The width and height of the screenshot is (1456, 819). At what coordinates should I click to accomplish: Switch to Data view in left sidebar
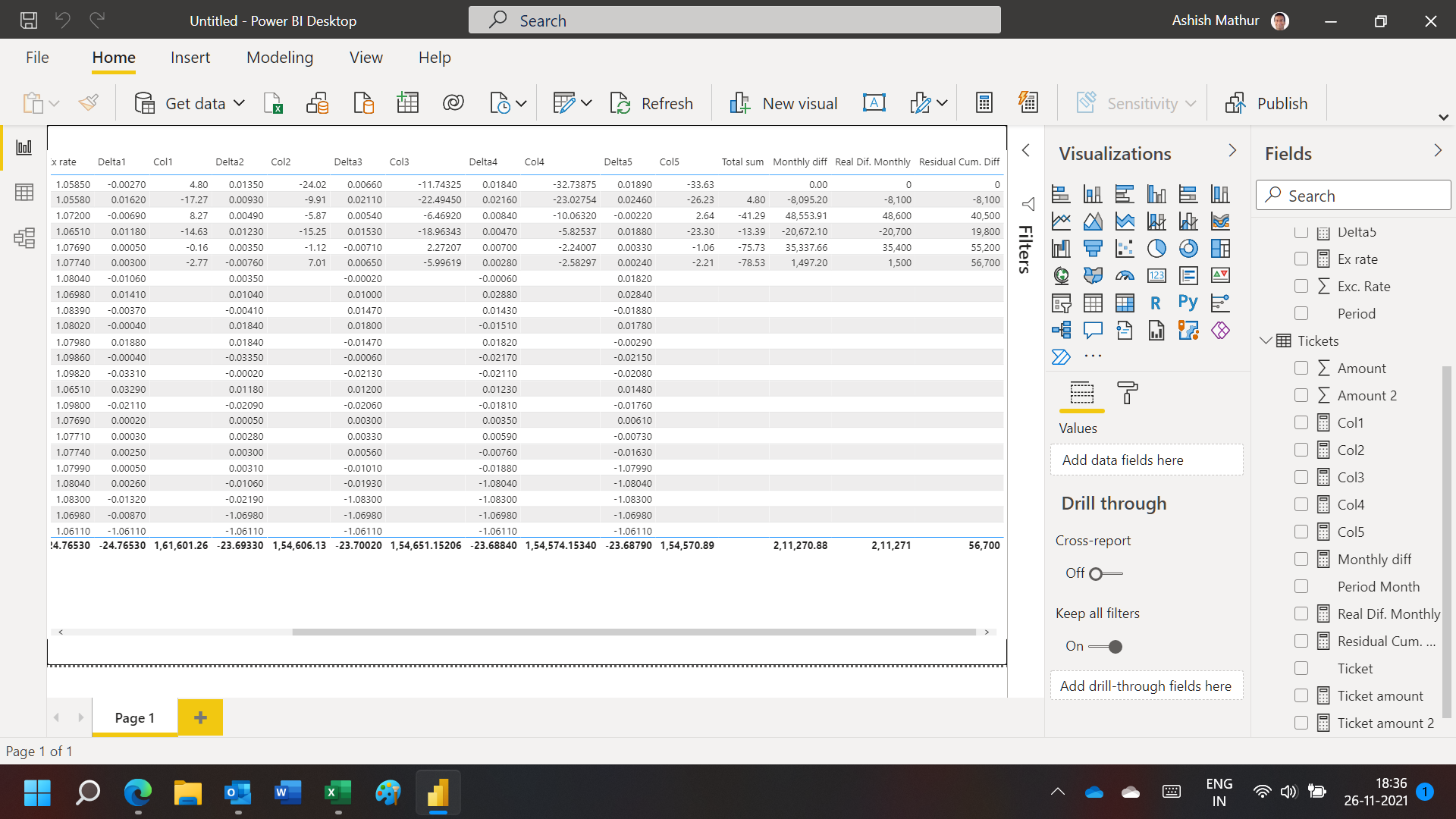click(24, 193)
